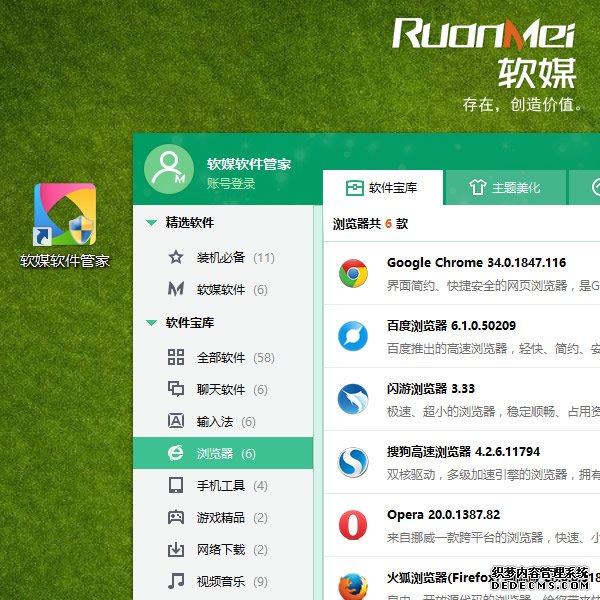Switch to the 软件宝库 tab
The image size is (600, 600).
click(383, 188)
